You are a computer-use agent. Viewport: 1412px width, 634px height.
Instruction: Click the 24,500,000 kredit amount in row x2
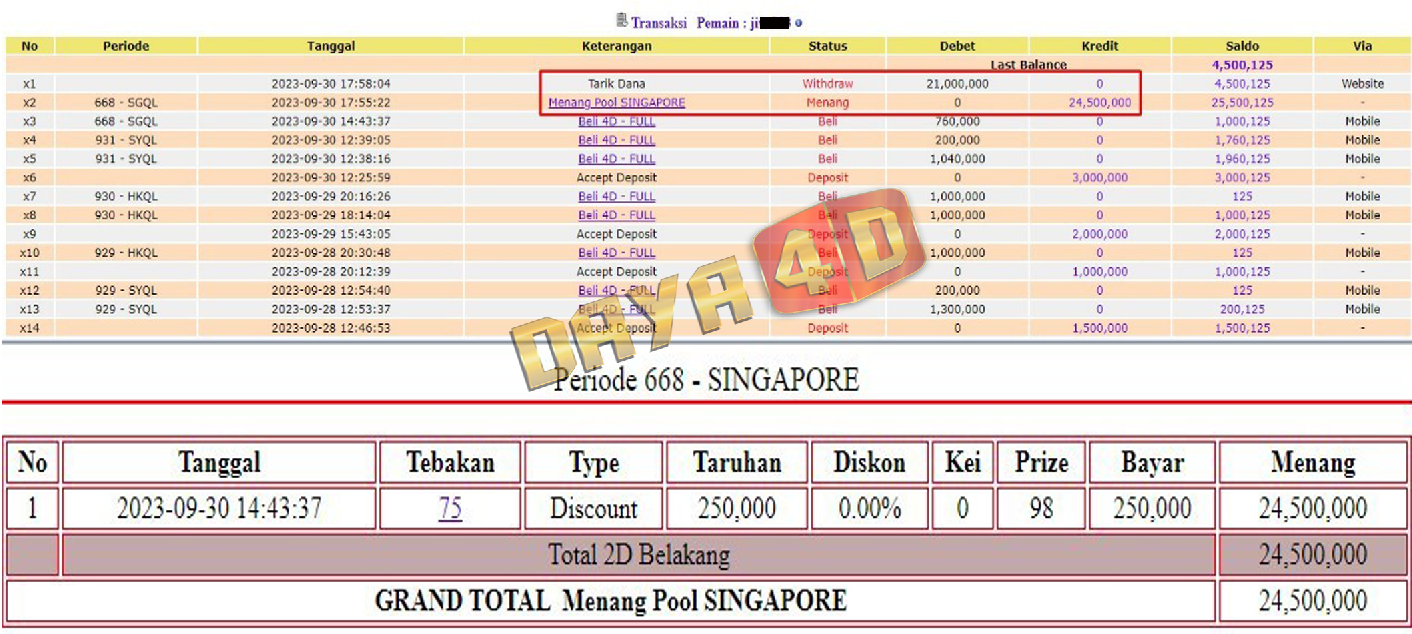click(1099, 103)
